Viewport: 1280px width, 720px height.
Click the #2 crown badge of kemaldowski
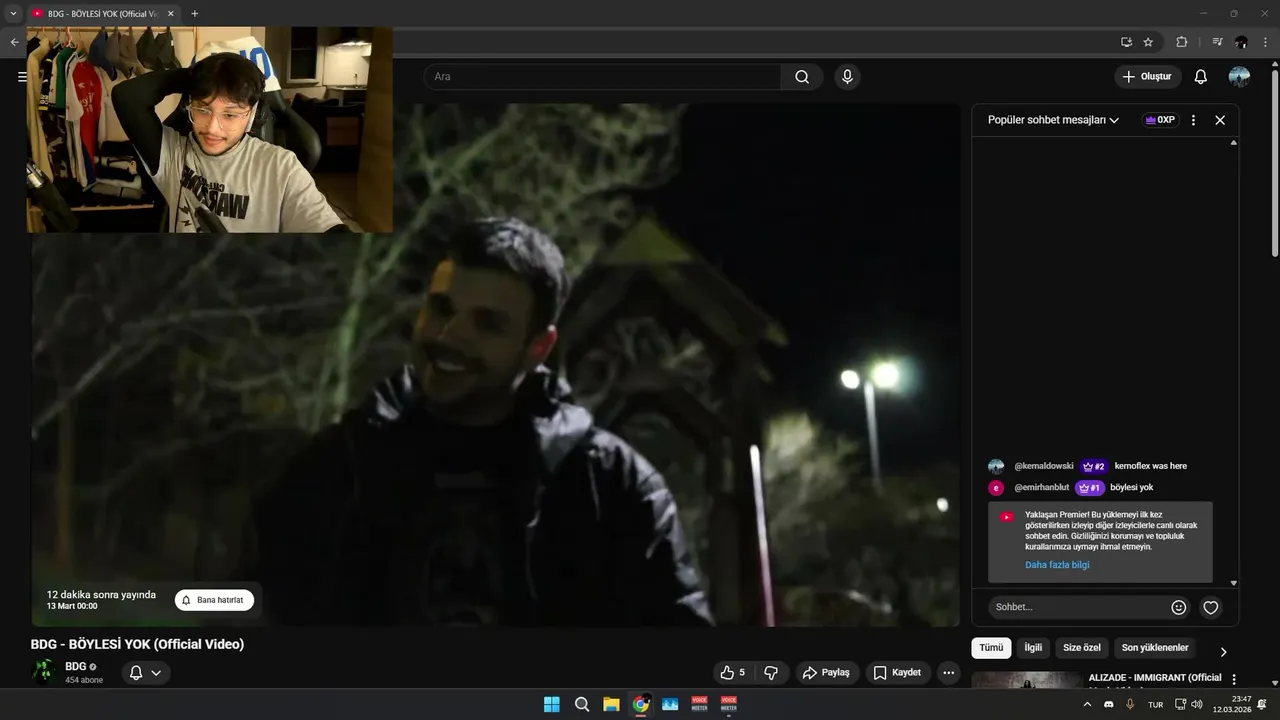coord(1094,466)
